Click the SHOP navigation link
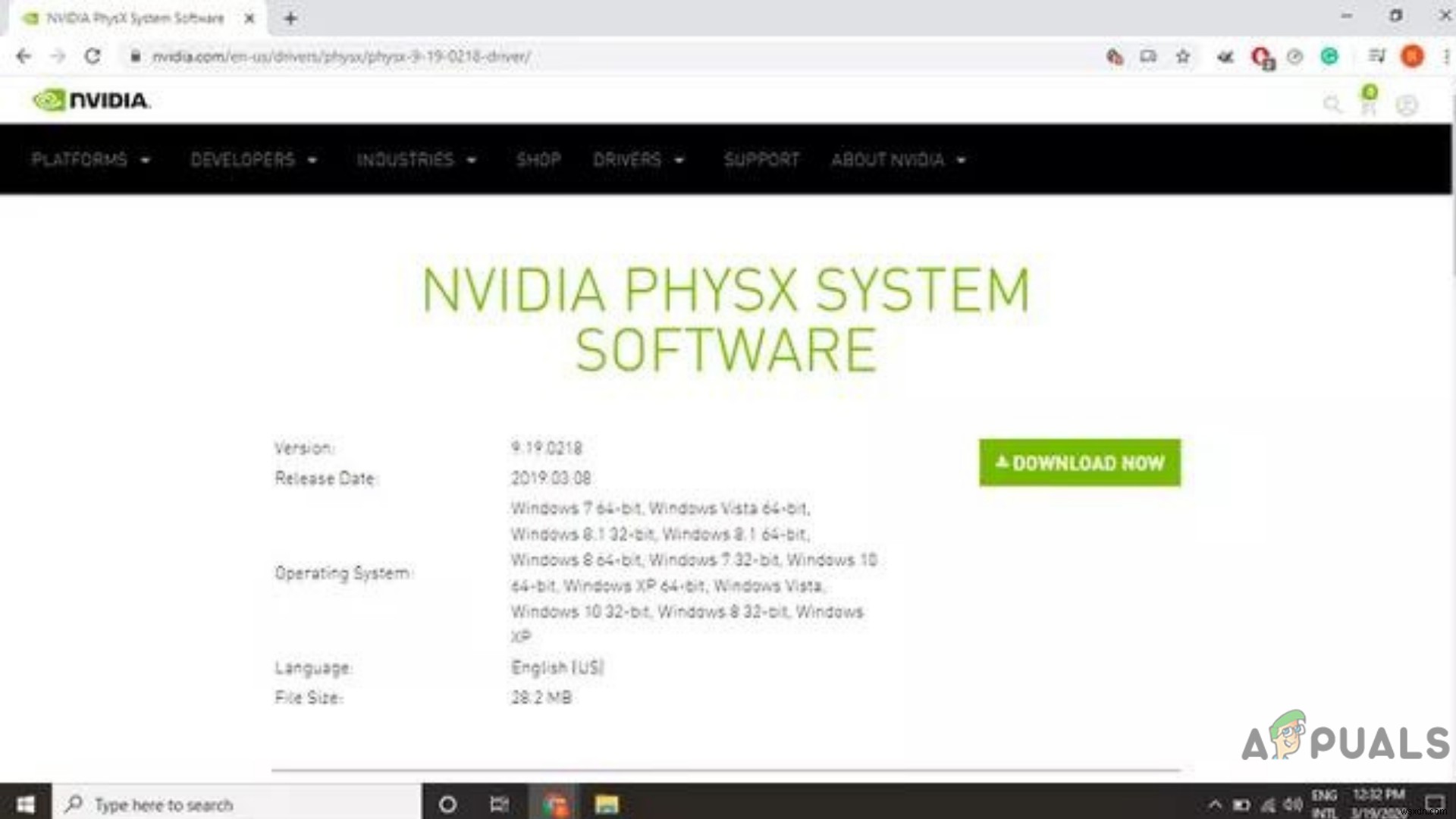The height and width of the screenshot is (819, 1456). click(539, 159)
